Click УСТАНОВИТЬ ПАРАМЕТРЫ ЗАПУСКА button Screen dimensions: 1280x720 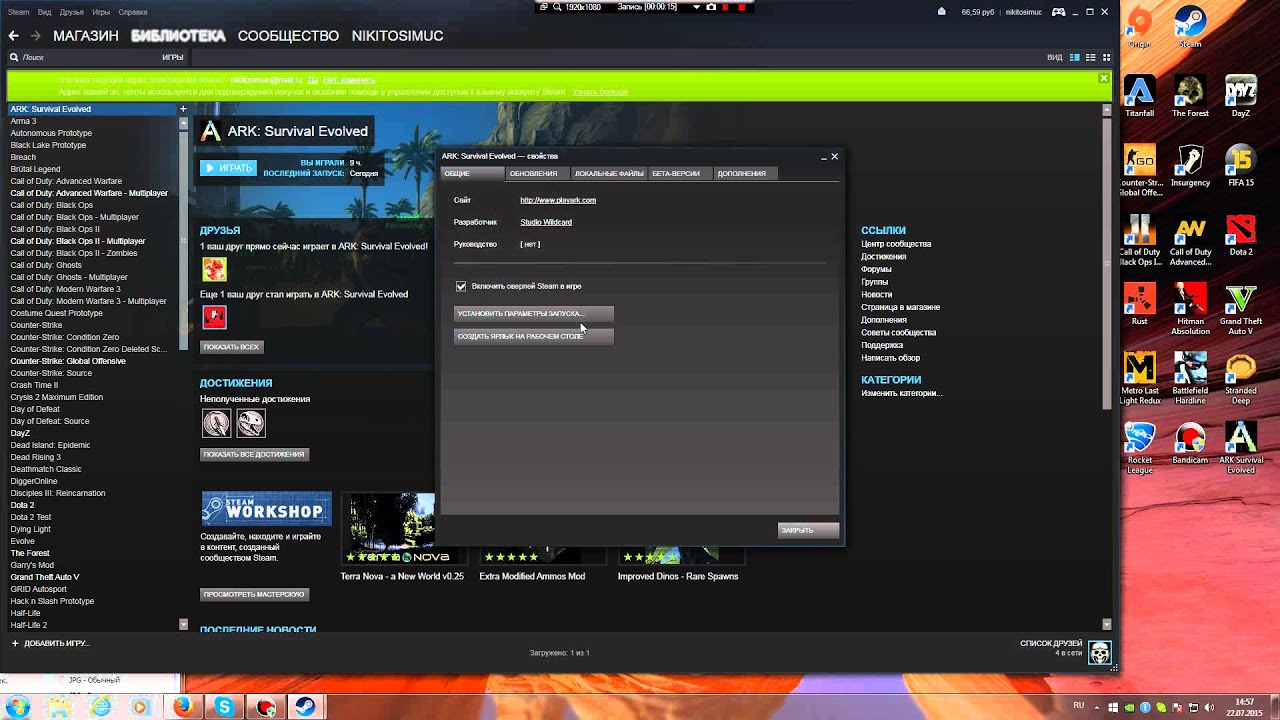coord(534,313)
